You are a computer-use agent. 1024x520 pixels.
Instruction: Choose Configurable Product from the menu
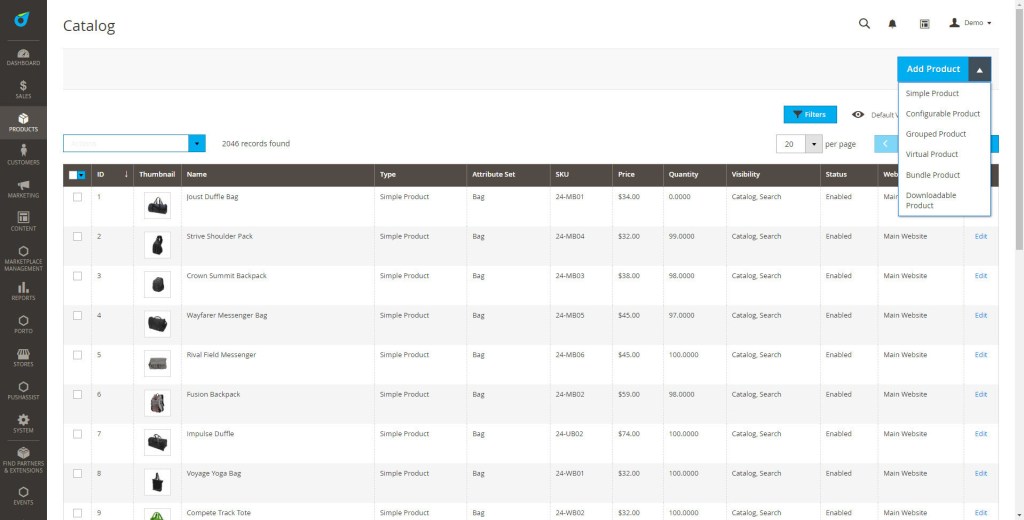pyautogui.click(x=942, y=114)
